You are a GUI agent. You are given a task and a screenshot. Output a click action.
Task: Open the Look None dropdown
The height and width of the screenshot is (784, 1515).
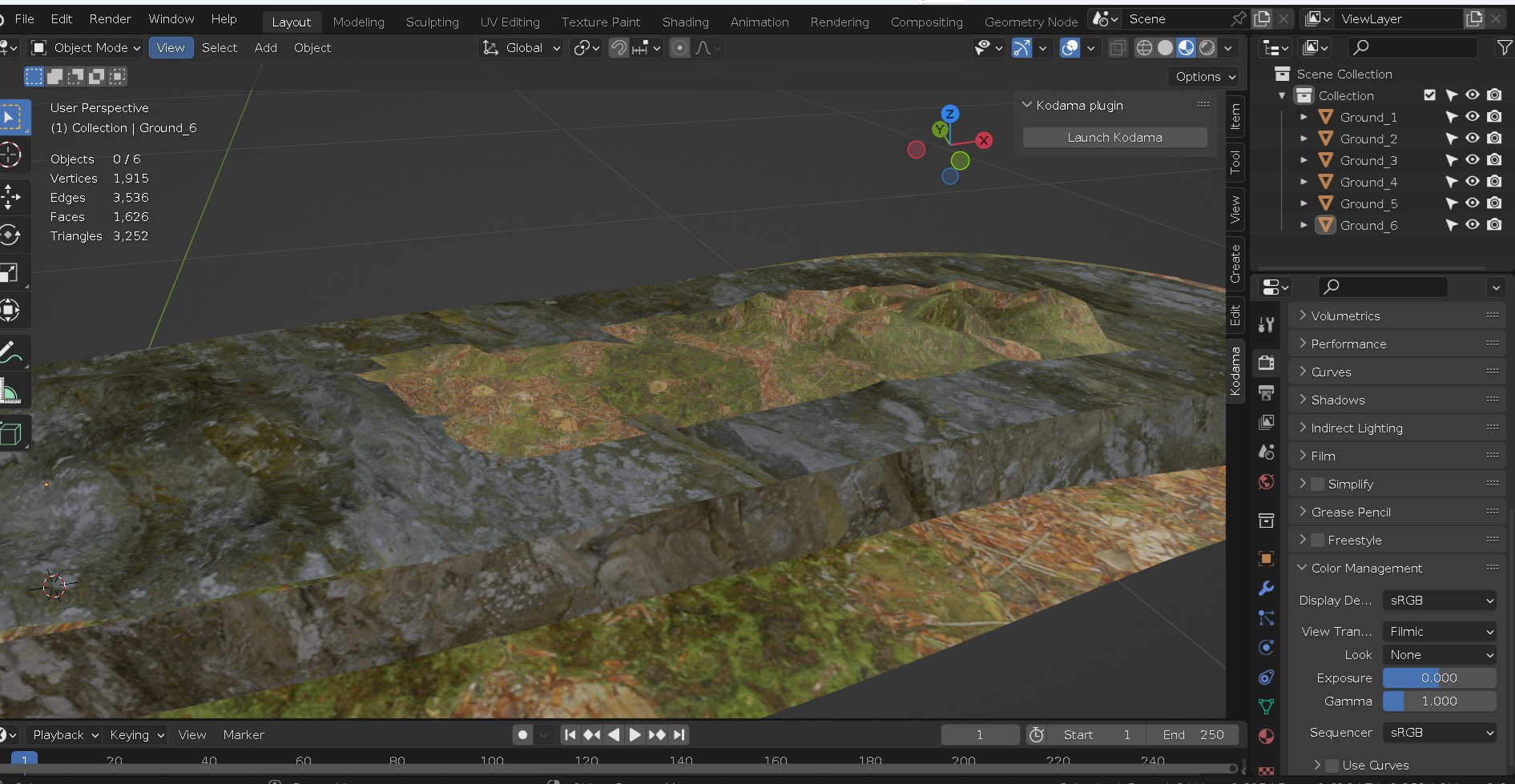[1440, 654]
